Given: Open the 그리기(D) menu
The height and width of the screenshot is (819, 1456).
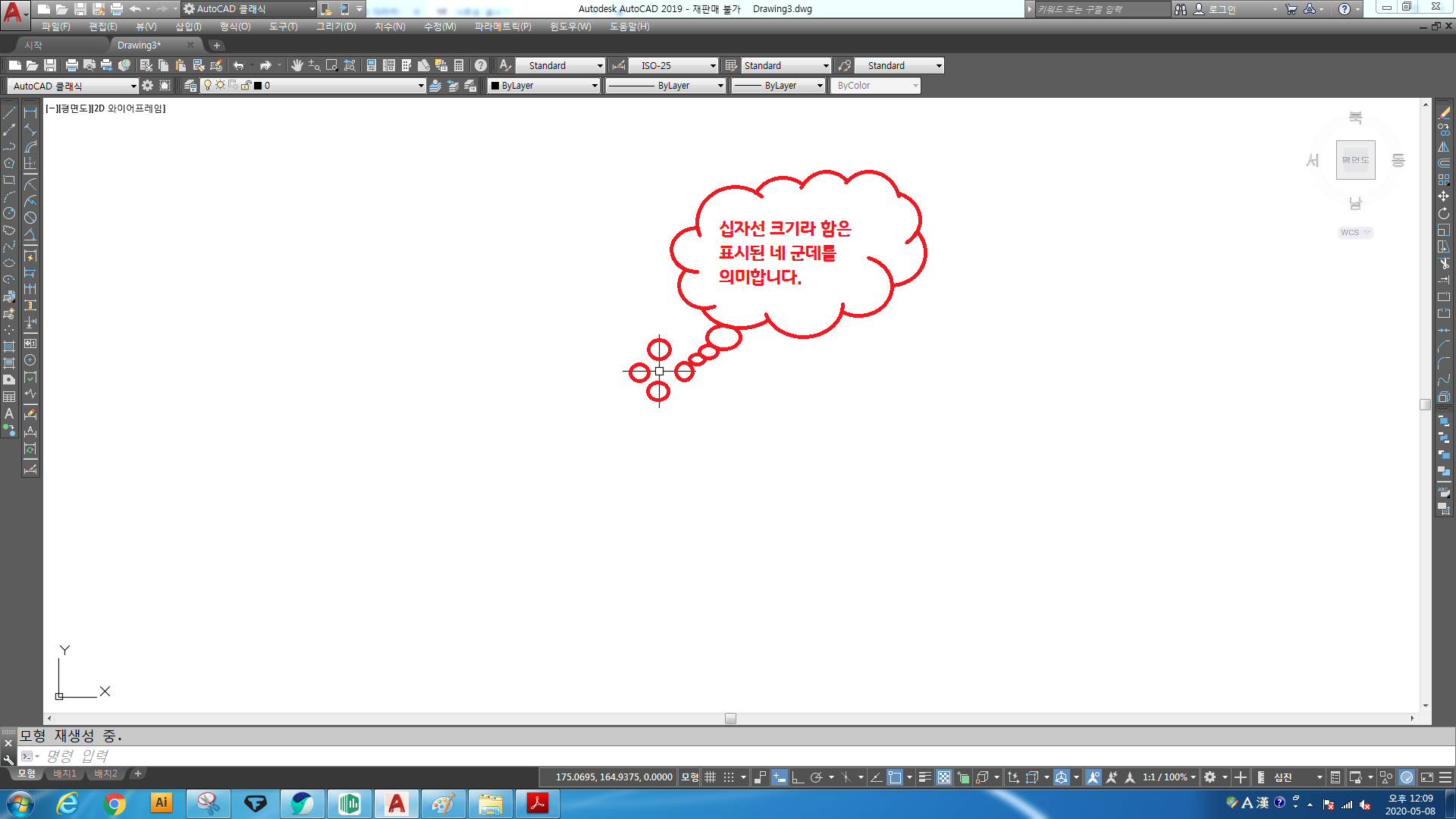Looking at the screenshot, I should click(x=336, y=27).
